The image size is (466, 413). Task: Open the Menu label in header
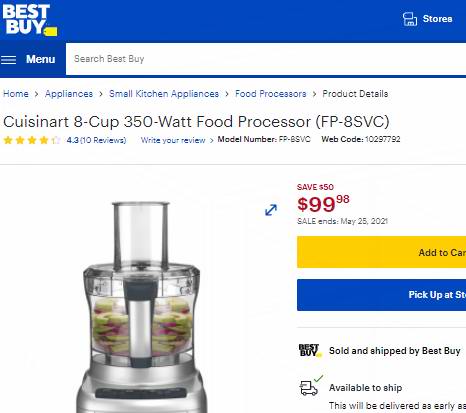[41, 59]
